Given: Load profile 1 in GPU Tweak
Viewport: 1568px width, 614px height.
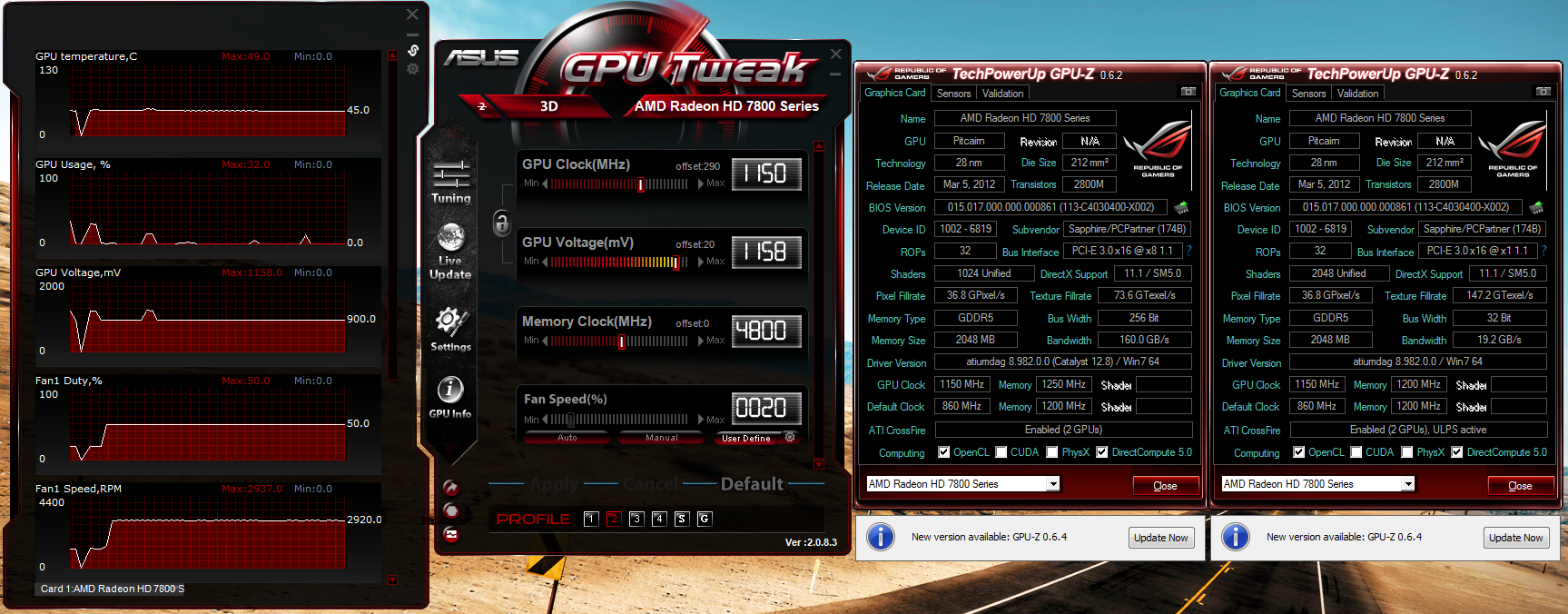Looking at the screenshot, I should pyautogui.click(x=591, y=519).
